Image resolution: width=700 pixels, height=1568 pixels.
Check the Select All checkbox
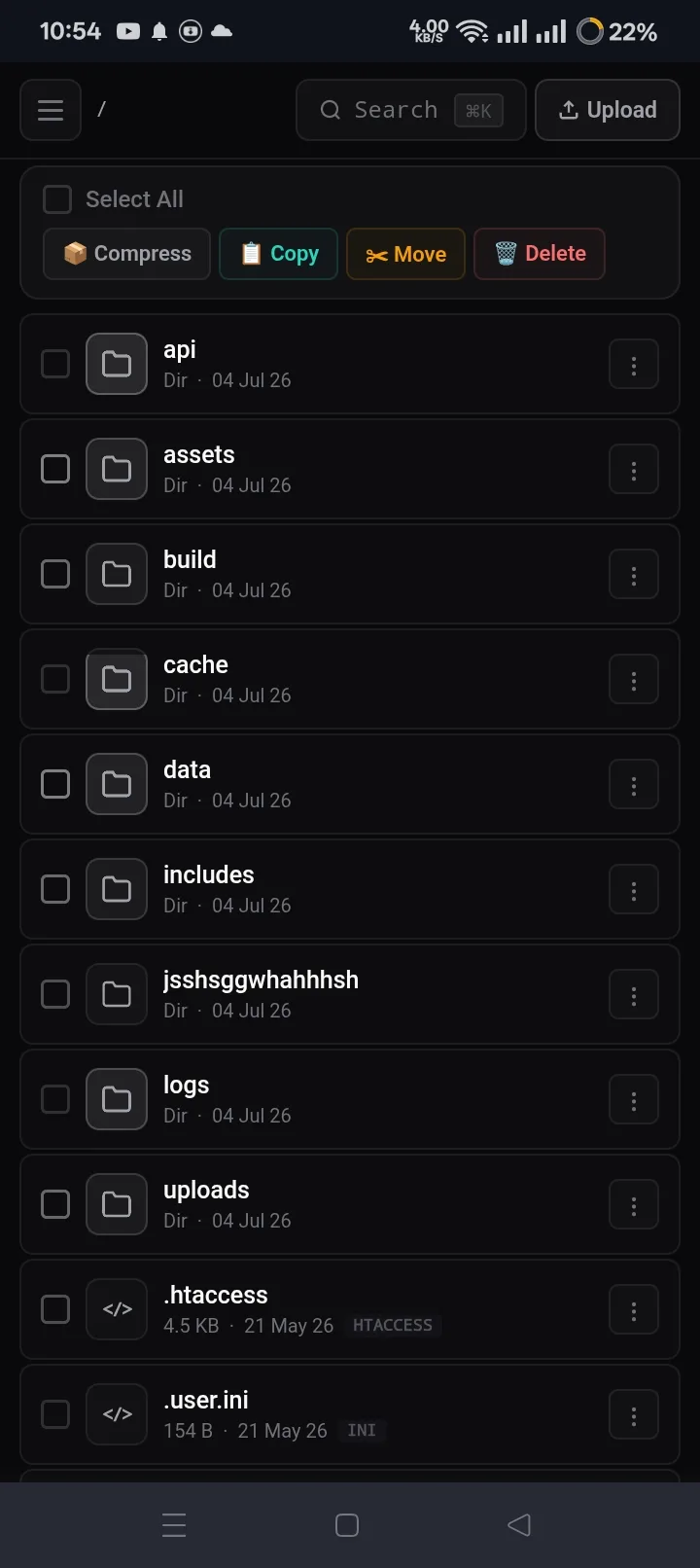[x=57, y=199]
